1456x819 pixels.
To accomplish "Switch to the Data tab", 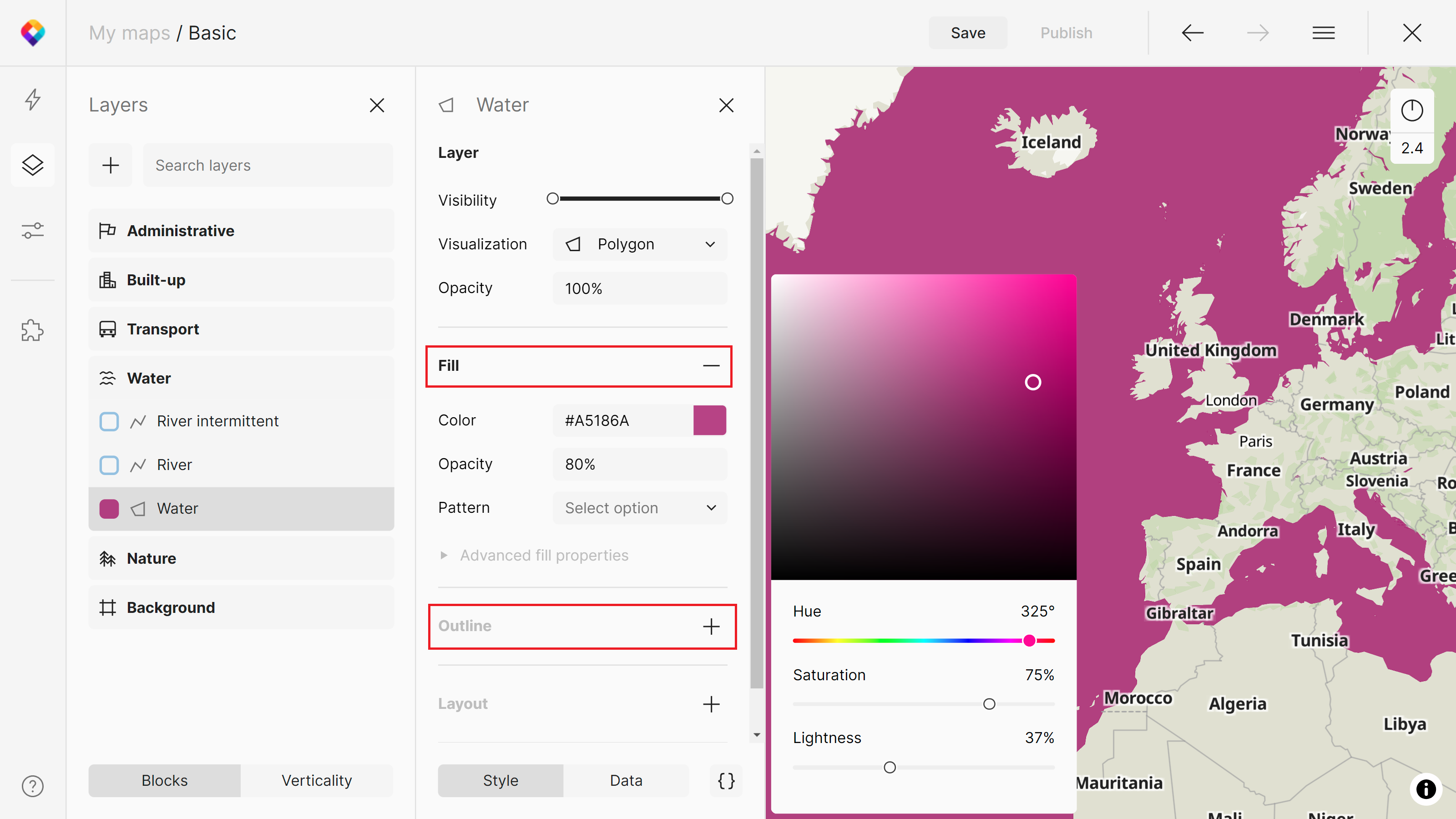I will tap(626, 781).
